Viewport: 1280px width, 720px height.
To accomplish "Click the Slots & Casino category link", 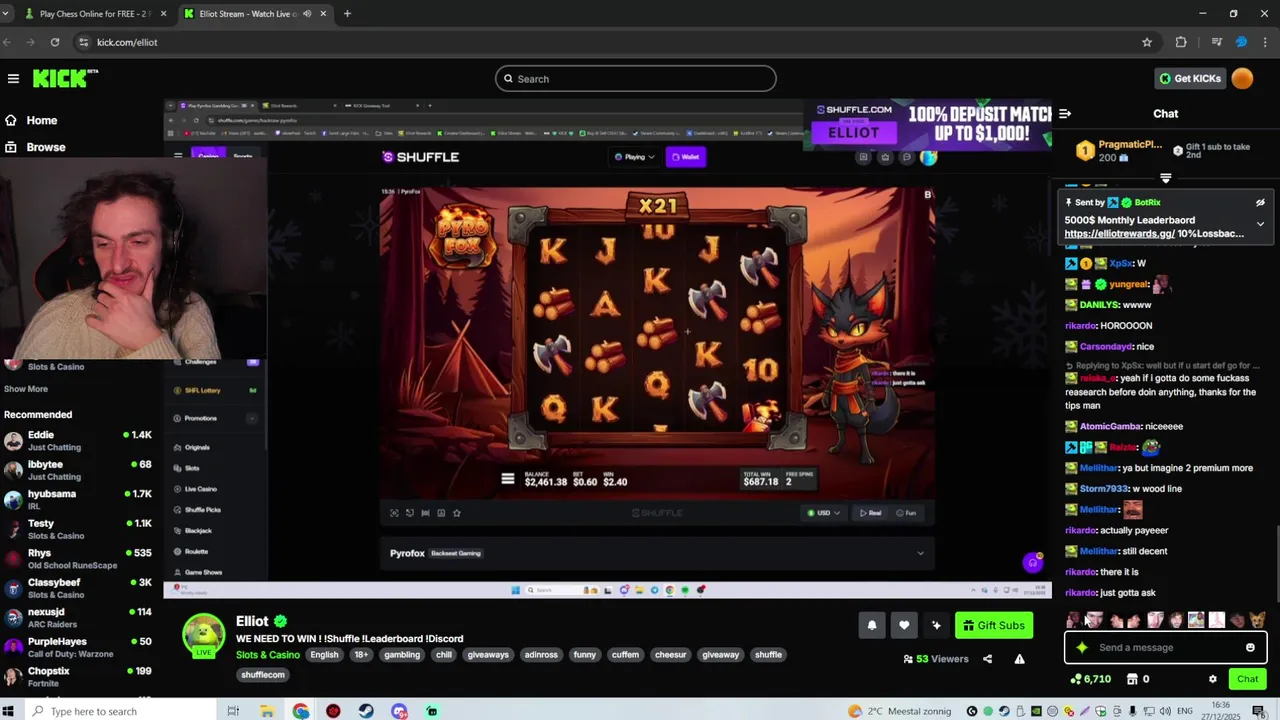I will [x=267, y=655].
